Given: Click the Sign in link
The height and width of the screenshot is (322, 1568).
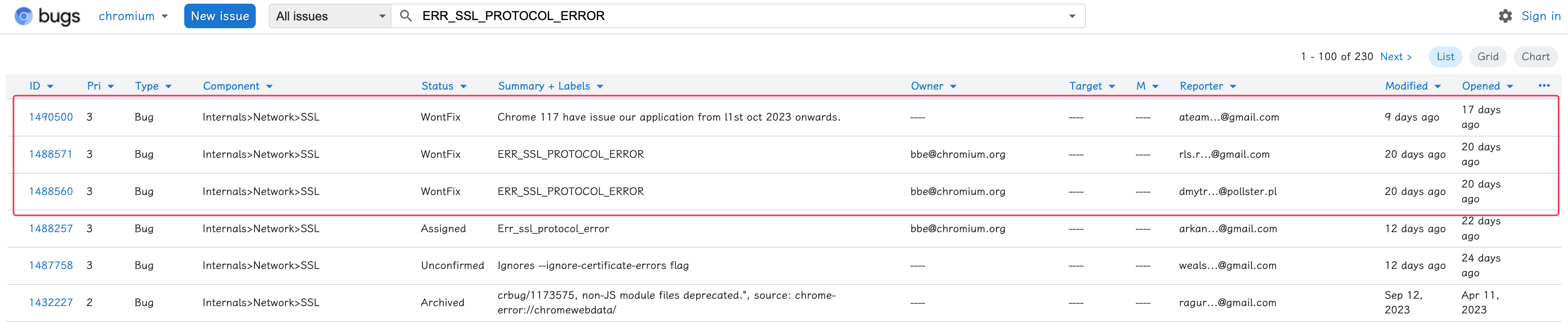Looking at the screenshot, I should (1540, 16).
